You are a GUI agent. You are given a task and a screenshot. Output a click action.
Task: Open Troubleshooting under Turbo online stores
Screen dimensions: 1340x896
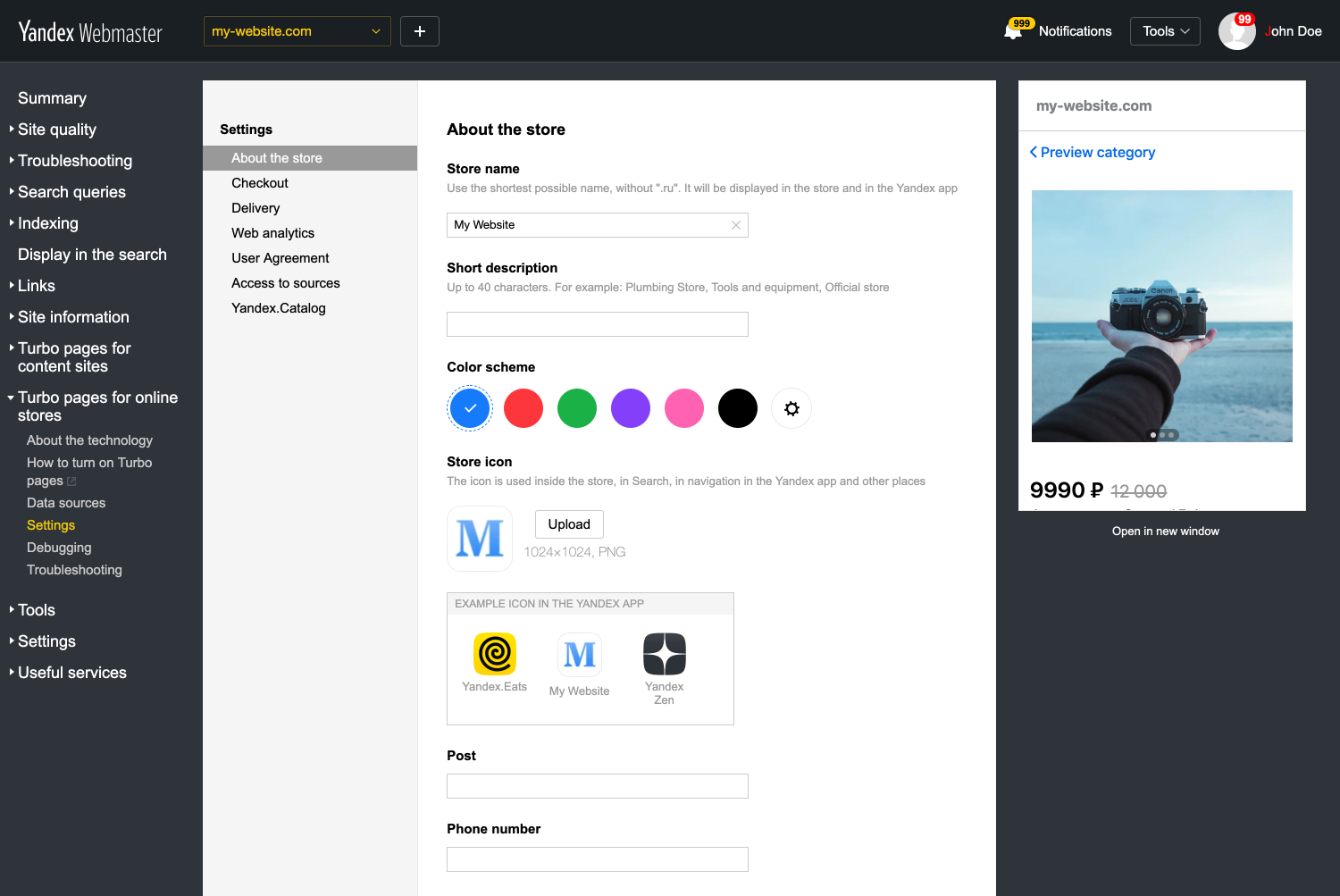tap(74, 570)
